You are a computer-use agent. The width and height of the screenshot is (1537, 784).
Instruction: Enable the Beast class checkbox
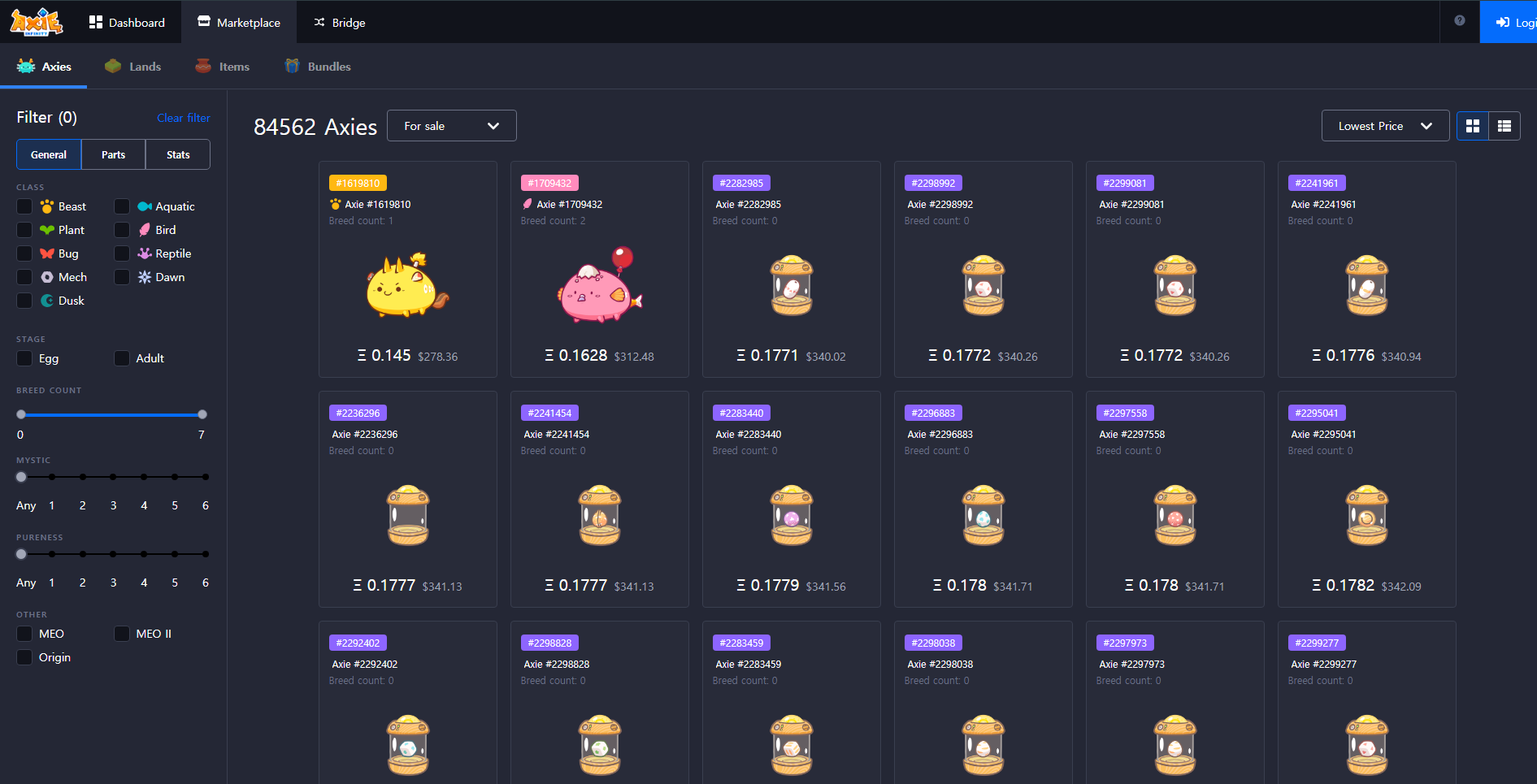24,206
